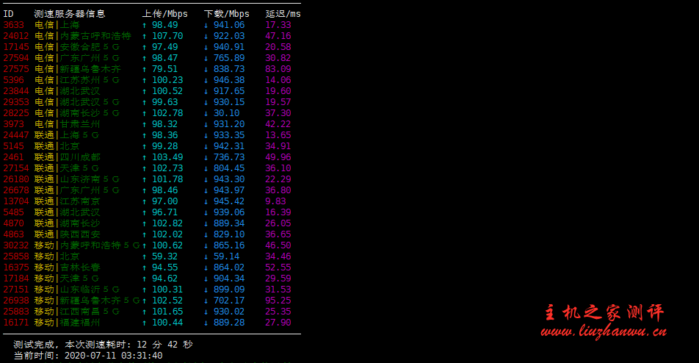699x363 pixels.
Task: Select latency value 42.22
Action: pyautogui.click(x=278, y=124)
